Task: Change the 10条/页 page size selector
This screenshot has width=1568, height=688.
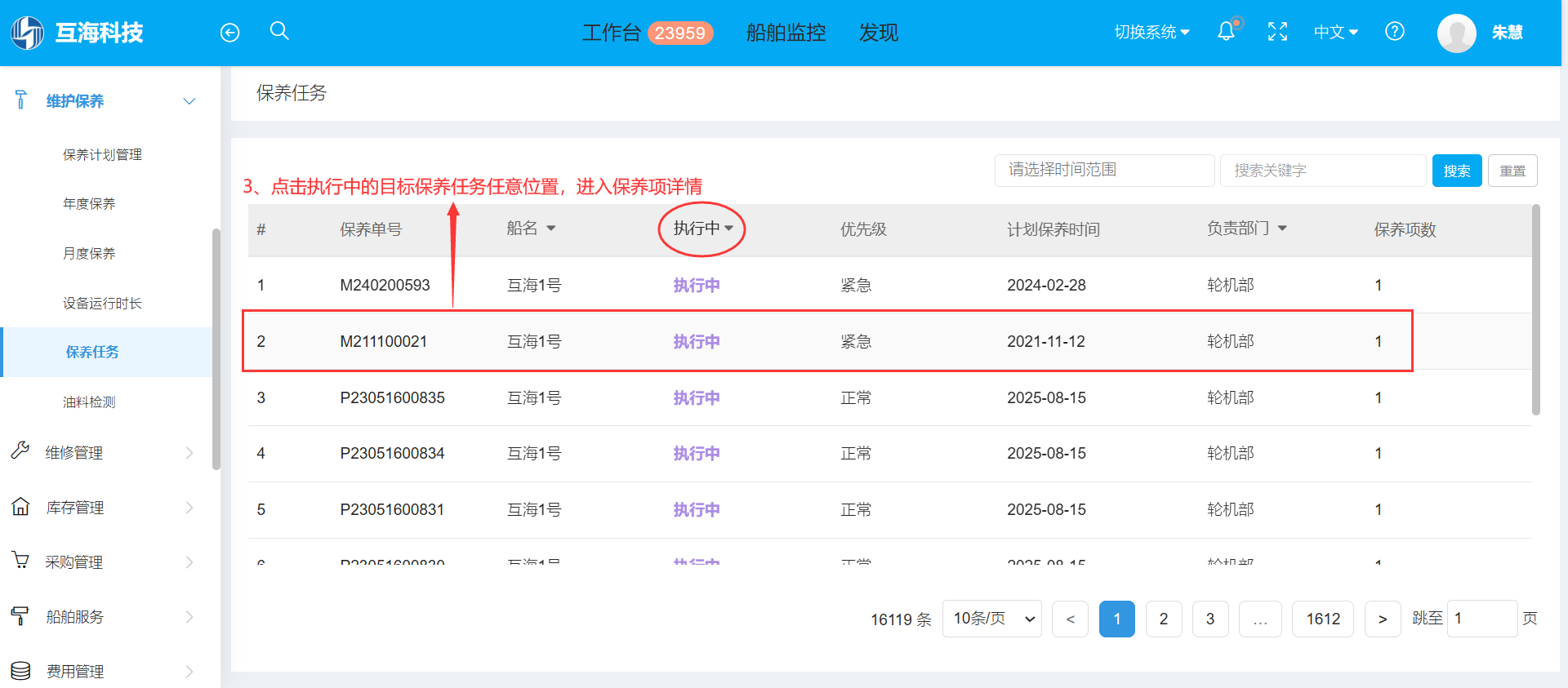Action: click(992, 619)
